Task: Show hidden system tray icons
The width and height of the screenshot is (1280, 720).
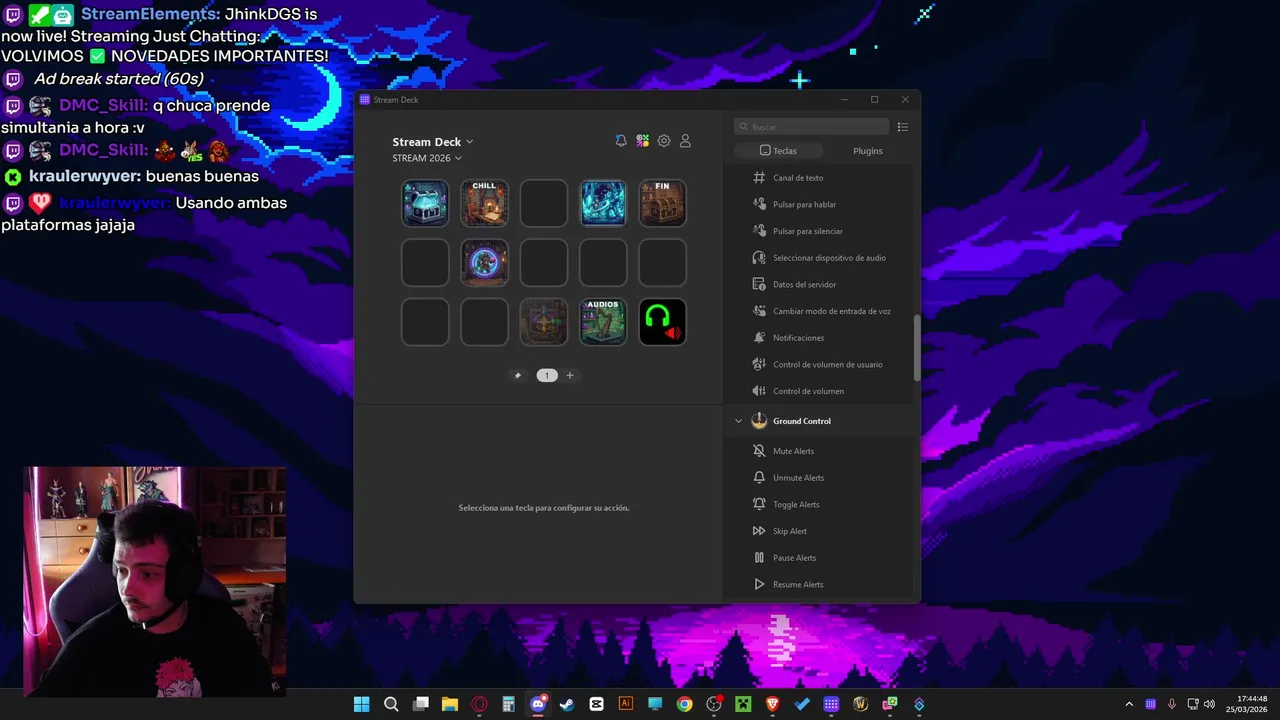Action: (x=1129, y=704)
